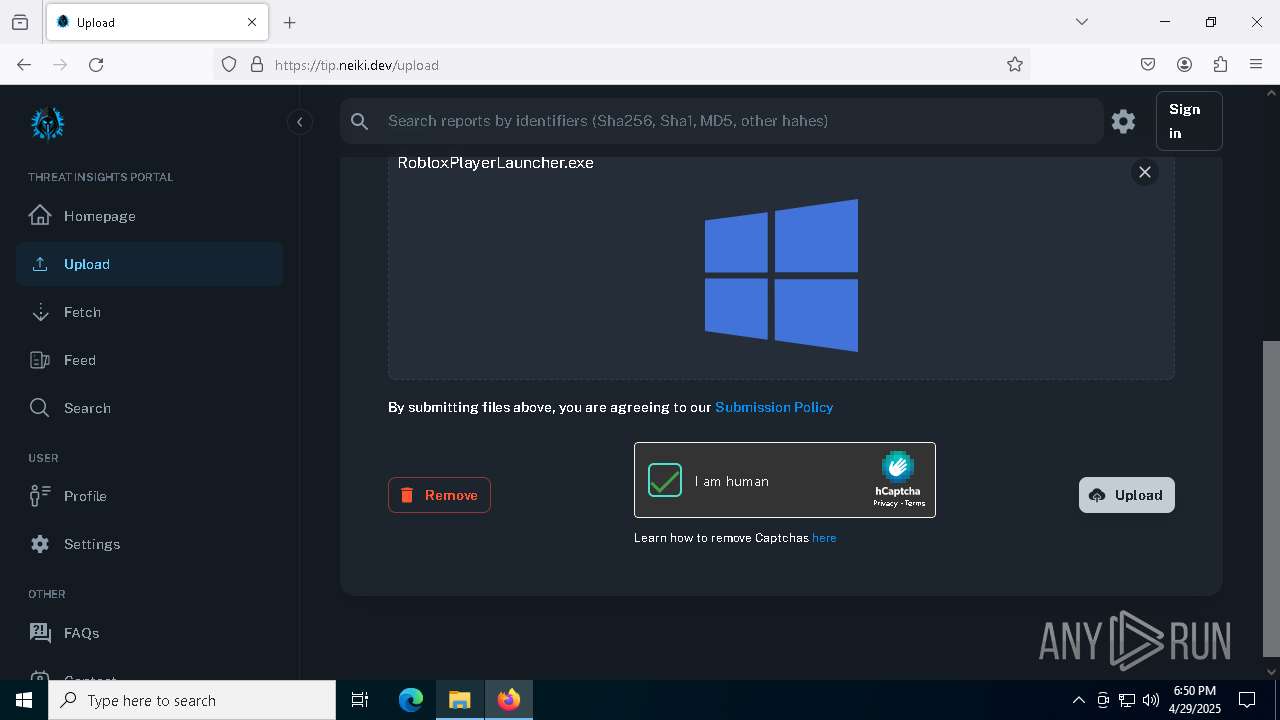The height and width of the screenshot is (720, 1280).
Task: Click the Windows executable file thumbnail
Action: pos(781,275)
